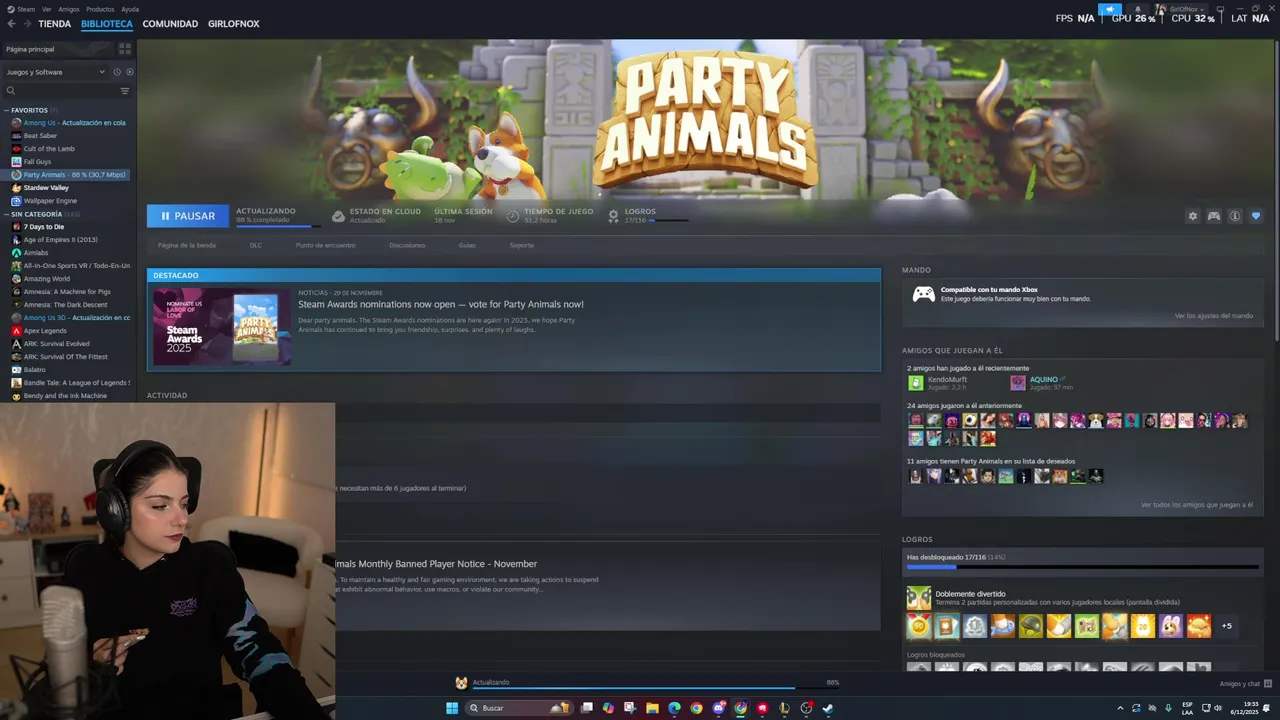The image size is (1280, 720).
Task: Open KendoMurft friend entry
Action: tap(938, 383)
